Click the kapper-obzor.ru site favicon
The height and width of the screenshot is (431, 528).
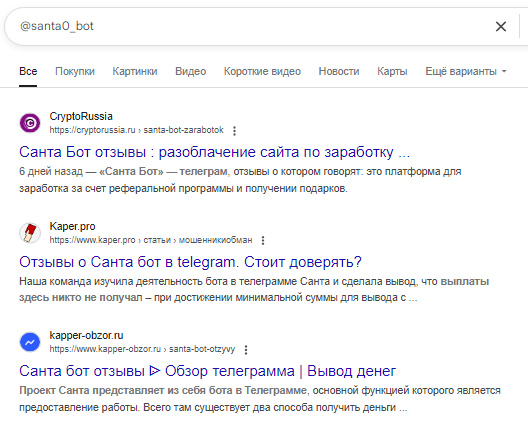point(30,342)
